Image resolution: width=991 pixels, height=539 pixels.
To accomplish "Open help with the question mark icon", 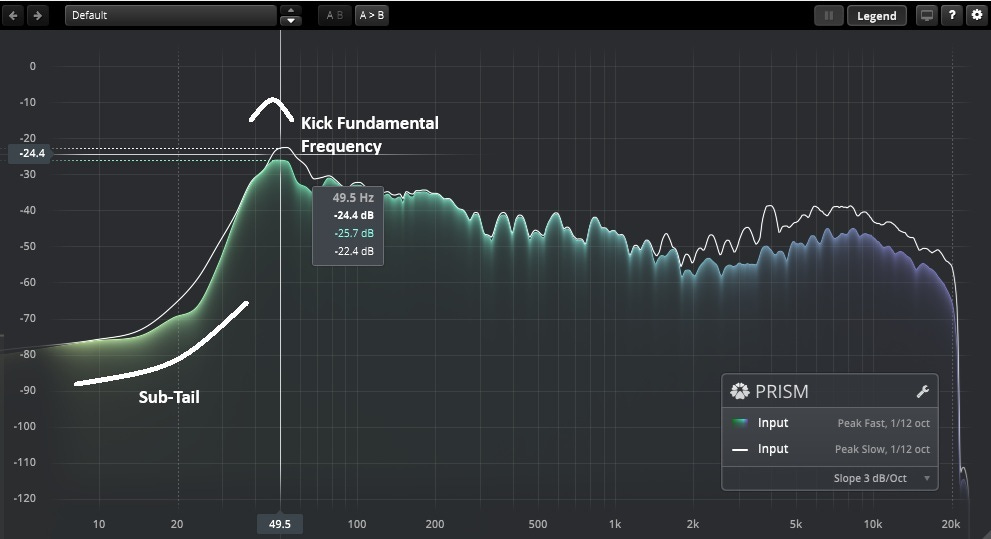I will [x=952, y=16].
